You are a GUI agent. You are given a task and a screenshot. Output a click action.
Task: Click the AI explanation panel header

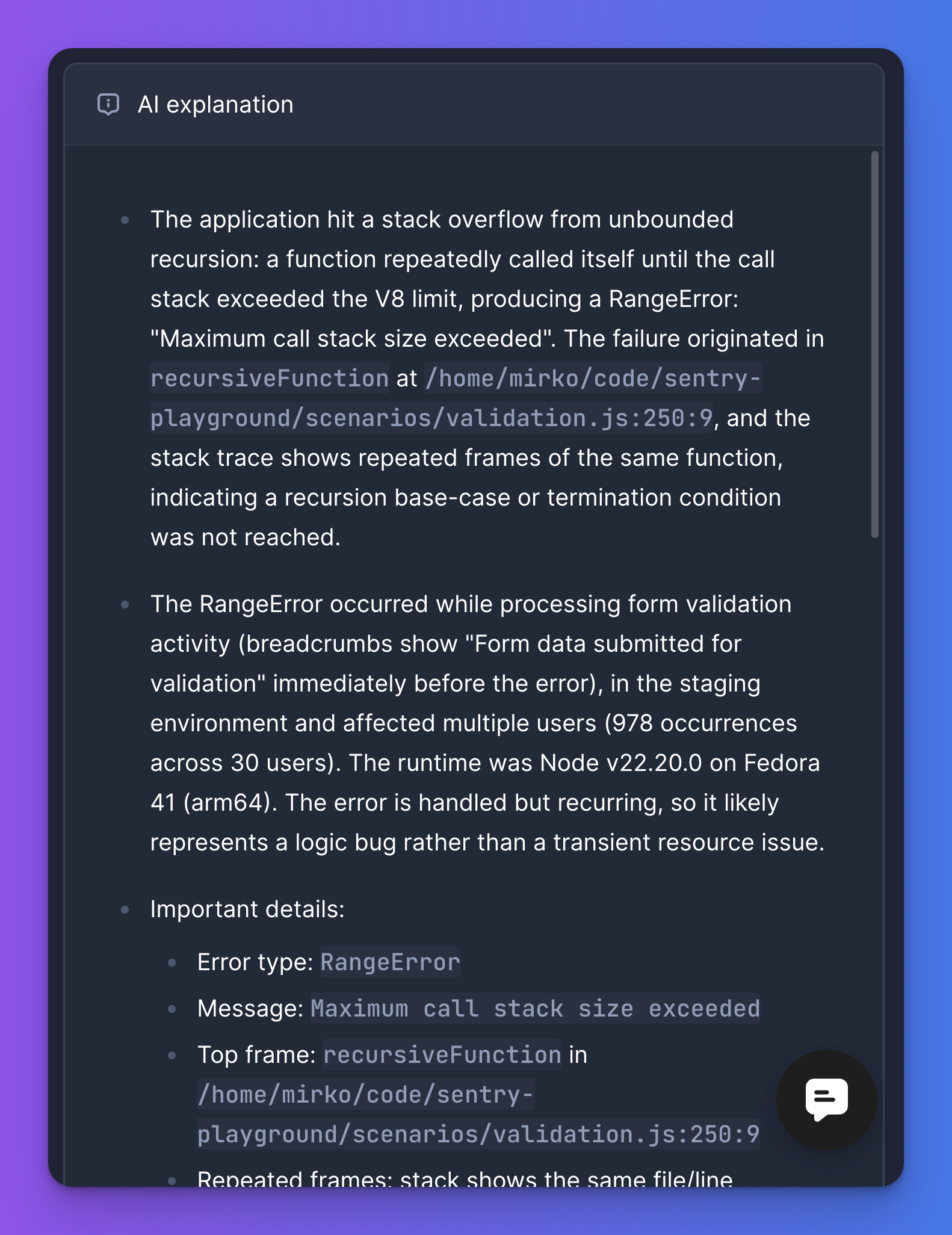click(x=476, y=105)
